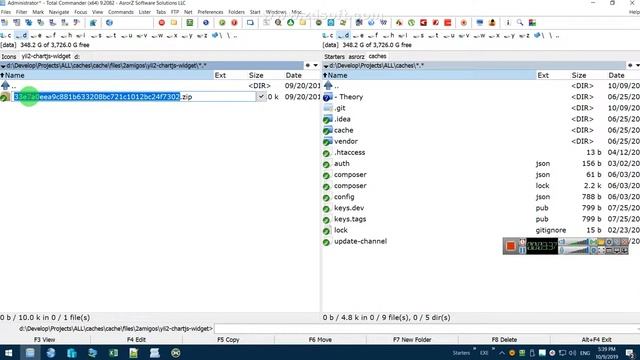Click into the file rename input field
The width and height of the screenshot is (640, 360).
click(134, 97)
